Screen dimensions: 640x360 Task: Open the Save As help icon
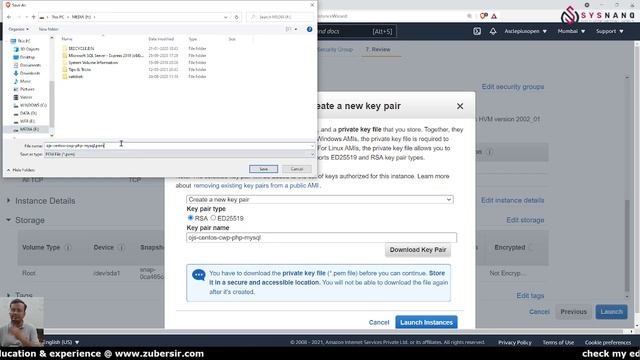(x=309, y=29)
